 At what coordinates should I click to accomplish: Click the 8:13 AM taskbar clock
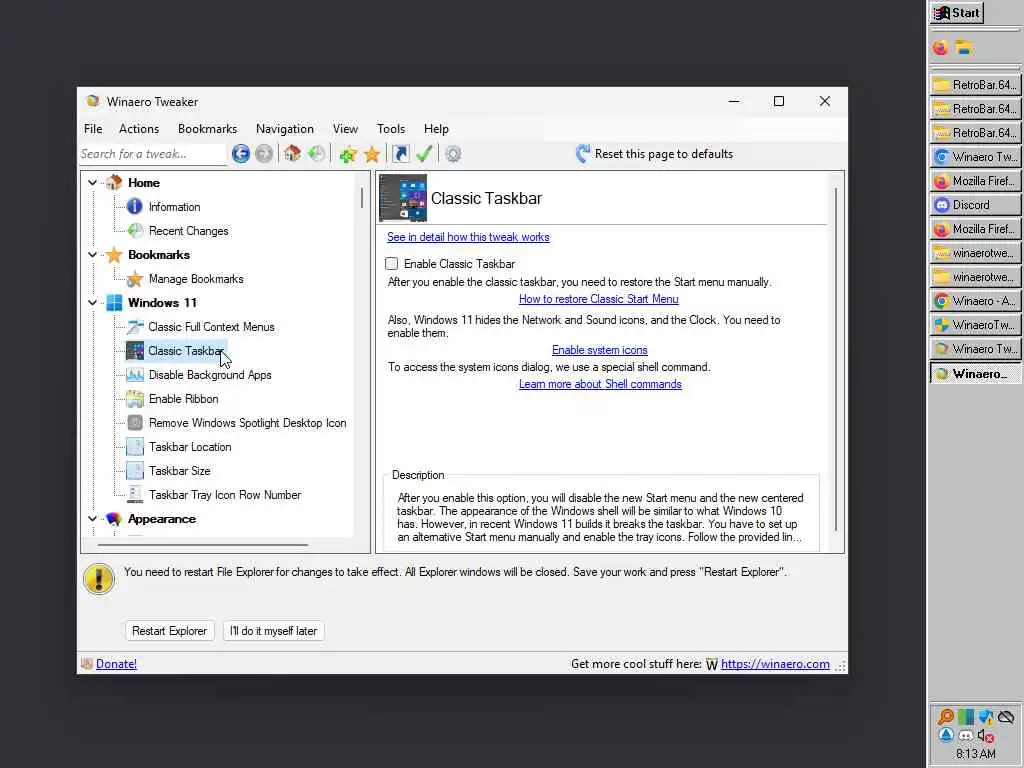976,754
